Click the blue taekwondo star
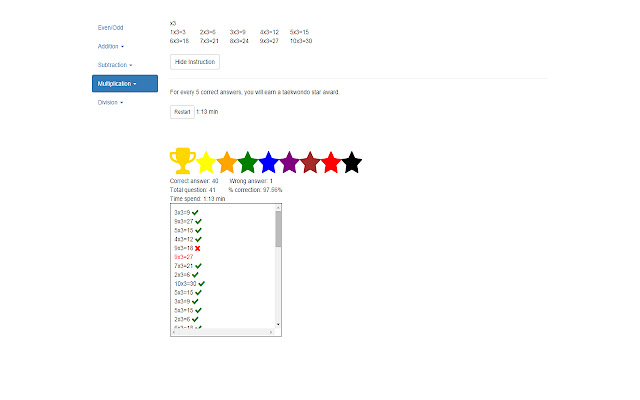Viewport: 640px width, 400px height. (x=269, y=162)
